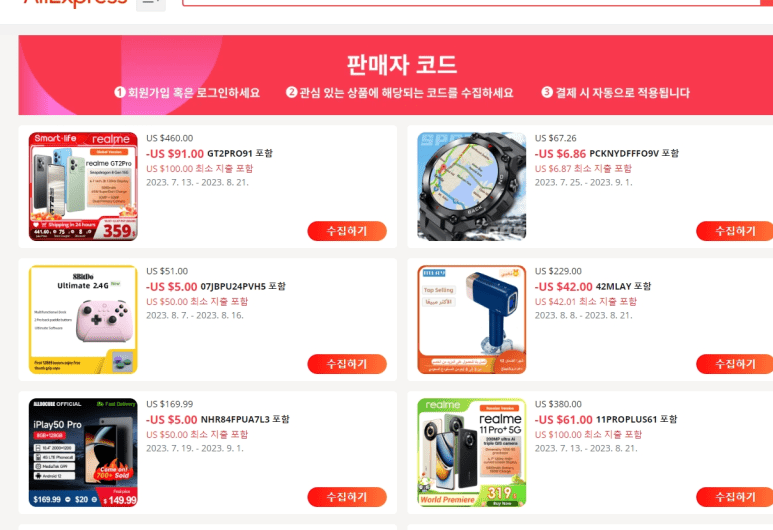Image resolution: width=773 pixels, height=530 pixels.
Task: Click the -US $61.00 discount text
Action: [x=563, y=420]
